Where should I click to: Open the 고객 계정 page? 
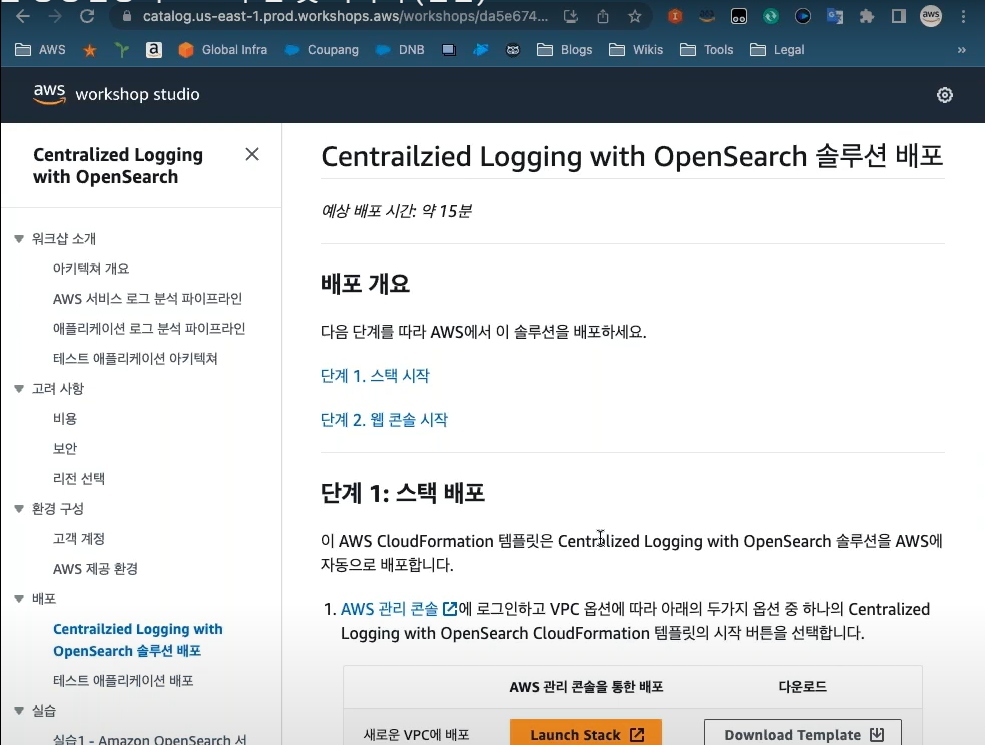click(79, 538)
